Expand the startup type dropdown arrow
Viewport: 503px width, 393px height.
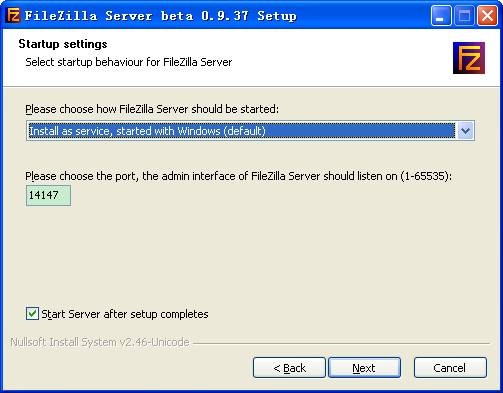[465, 131]
